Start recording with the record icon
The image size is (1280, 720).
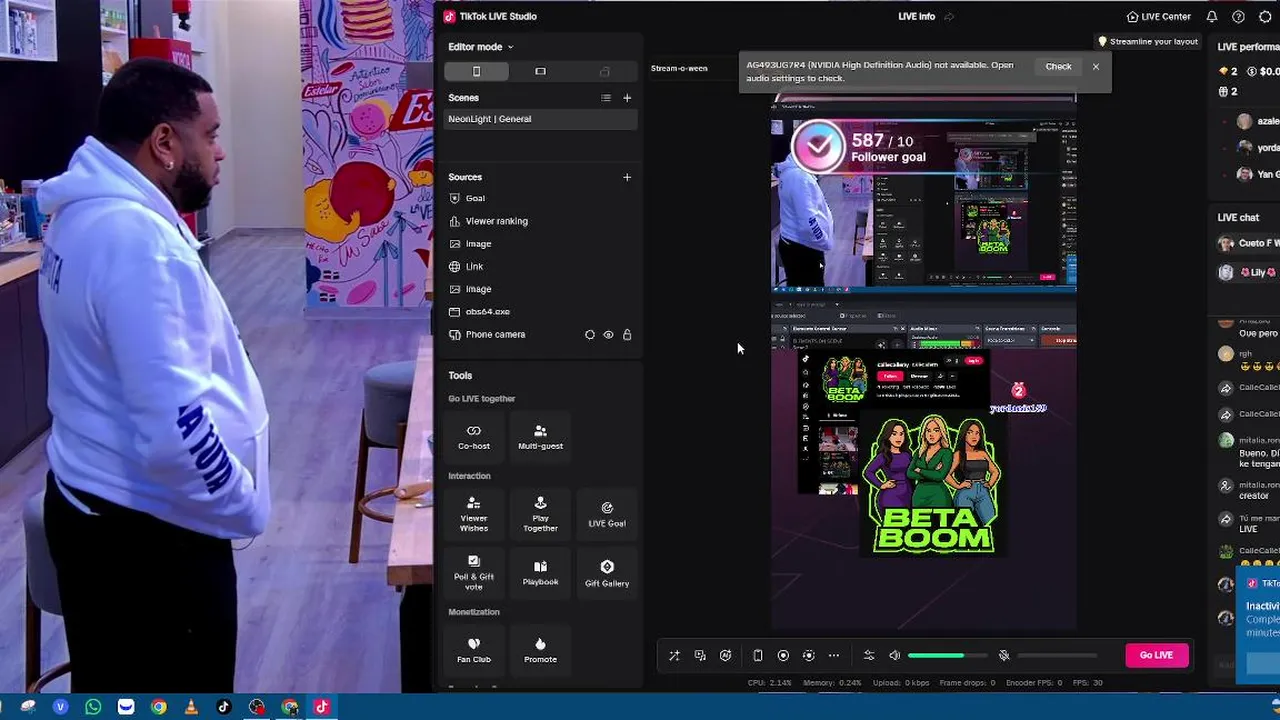tap(783, 656)
